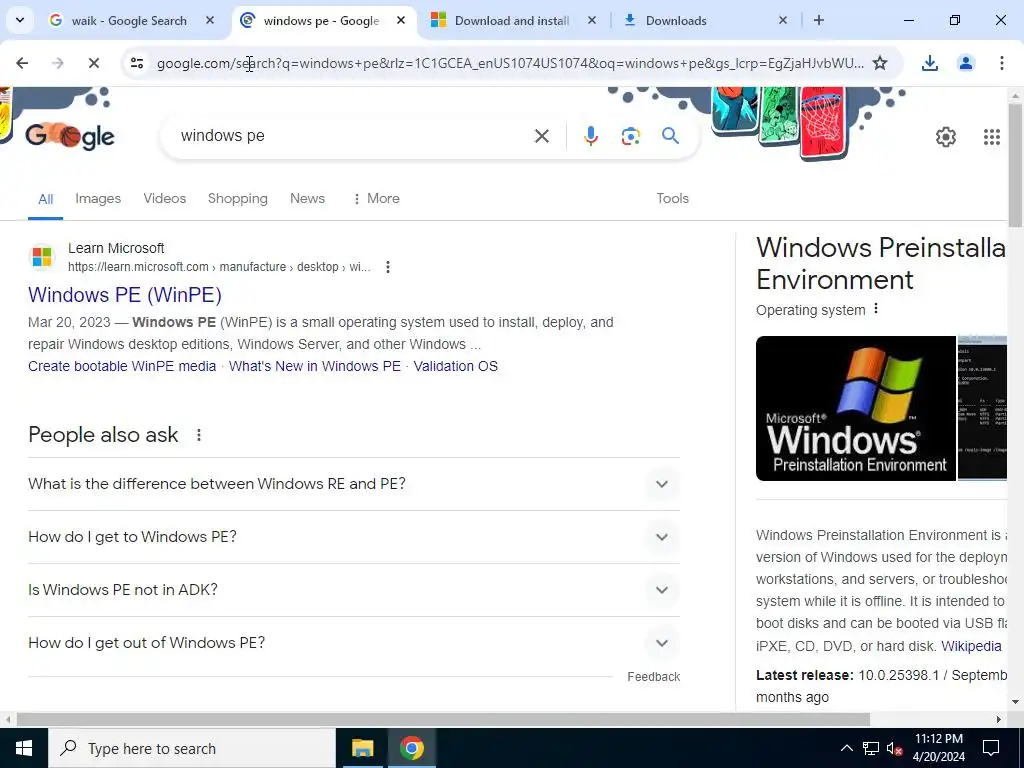1024x768 pixels.
Task: Click the Chrome taskbar icon
Action: point(411,748)
